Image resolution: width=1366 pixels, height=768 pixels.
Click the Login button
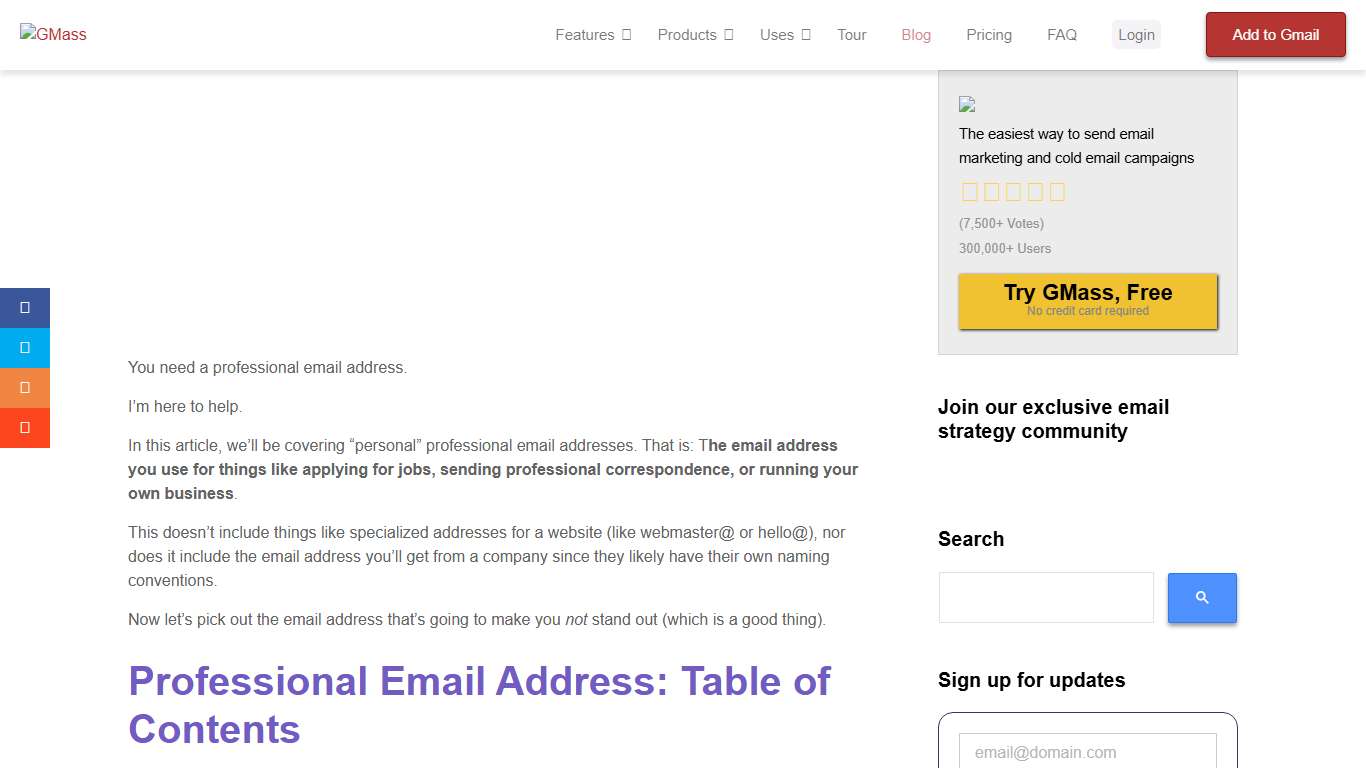pyautogui.click(x=1136, y=34)
